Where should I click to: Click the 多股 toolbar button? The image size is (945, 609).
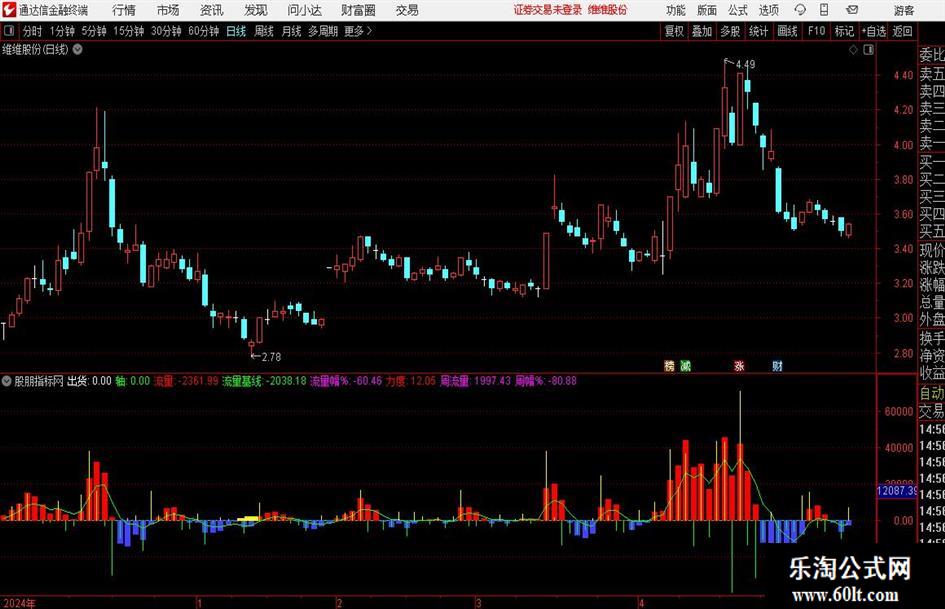[730, 31]
